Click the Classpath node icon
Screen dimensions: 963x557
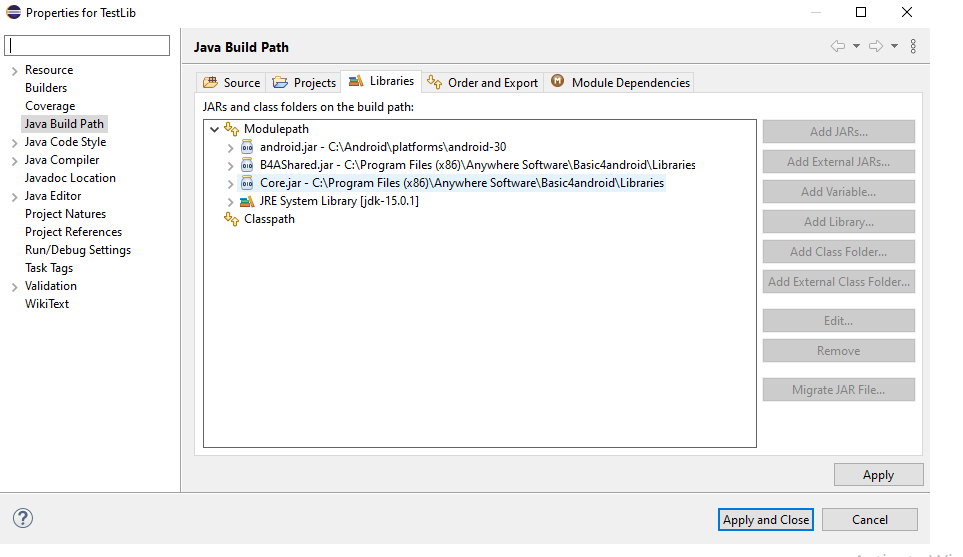232,219
